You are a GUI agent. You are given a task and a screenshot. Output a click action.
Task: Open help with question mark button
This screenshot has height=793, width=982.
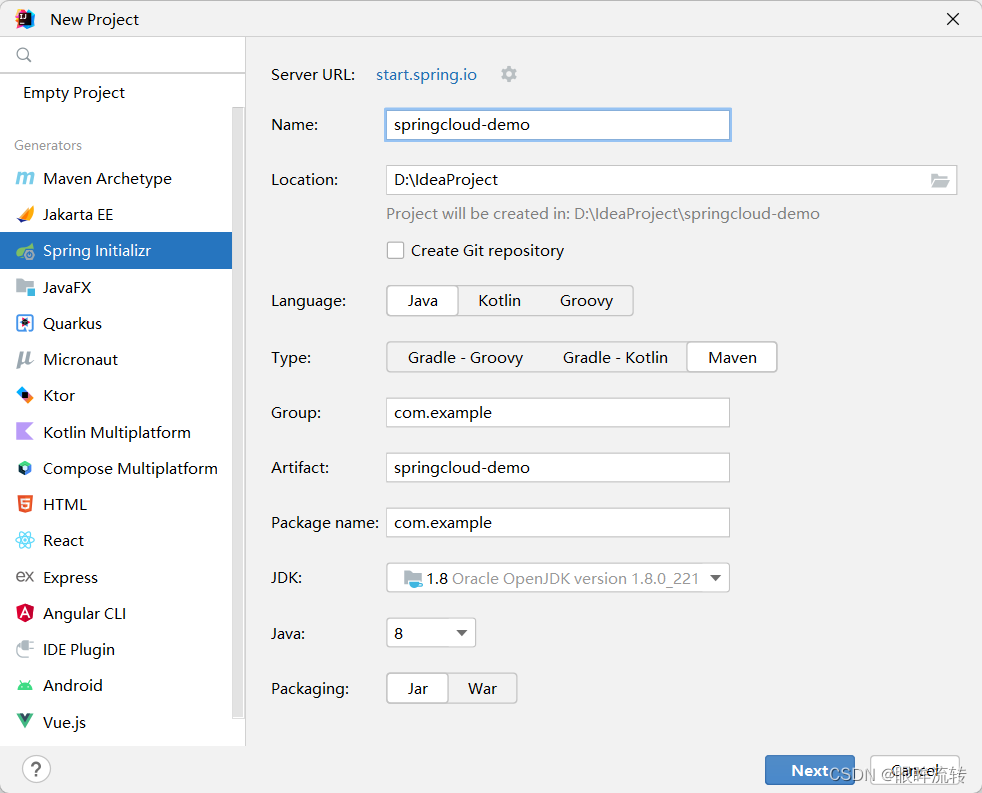(36, 769)
